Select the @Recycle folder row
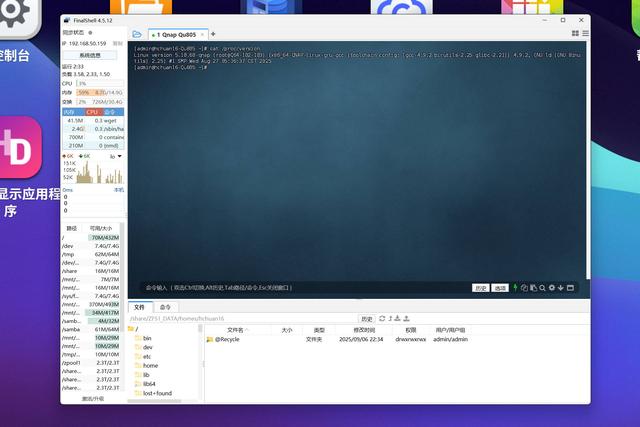Image resolution: width=640 pixels, height=427 pixels. pyautogui.click(x=337, y=340)
